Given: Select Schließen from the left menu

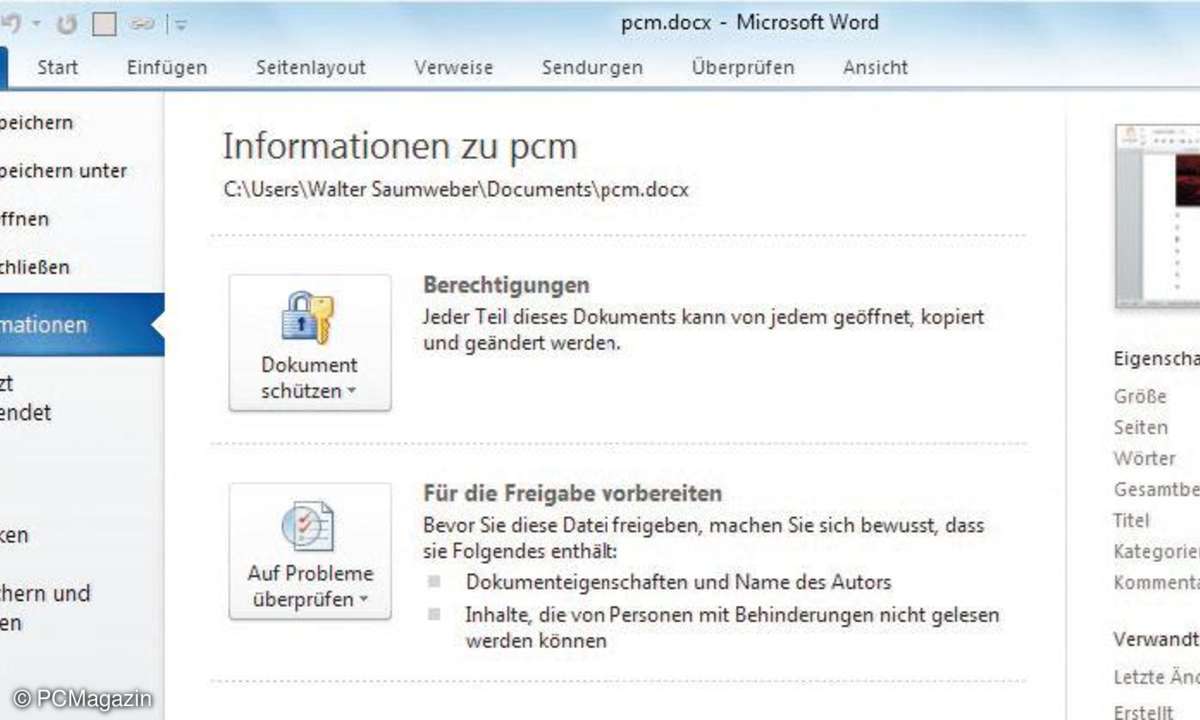Looking at the screenshot, I should tap(35, 267).
